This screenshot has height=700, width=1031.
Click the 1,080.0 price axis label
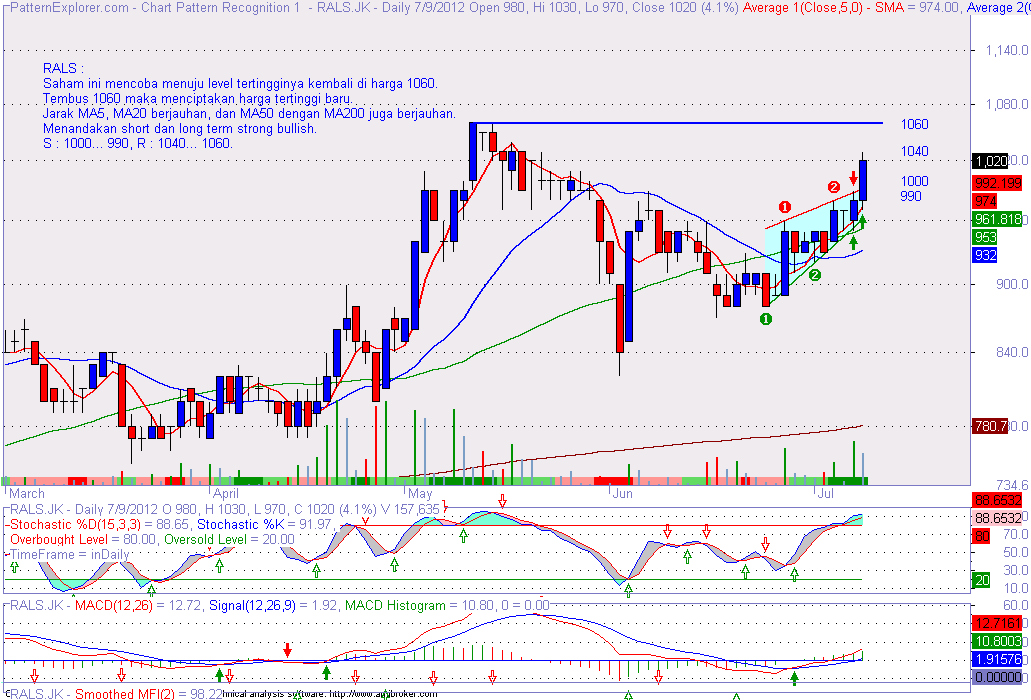point(1006,104)
